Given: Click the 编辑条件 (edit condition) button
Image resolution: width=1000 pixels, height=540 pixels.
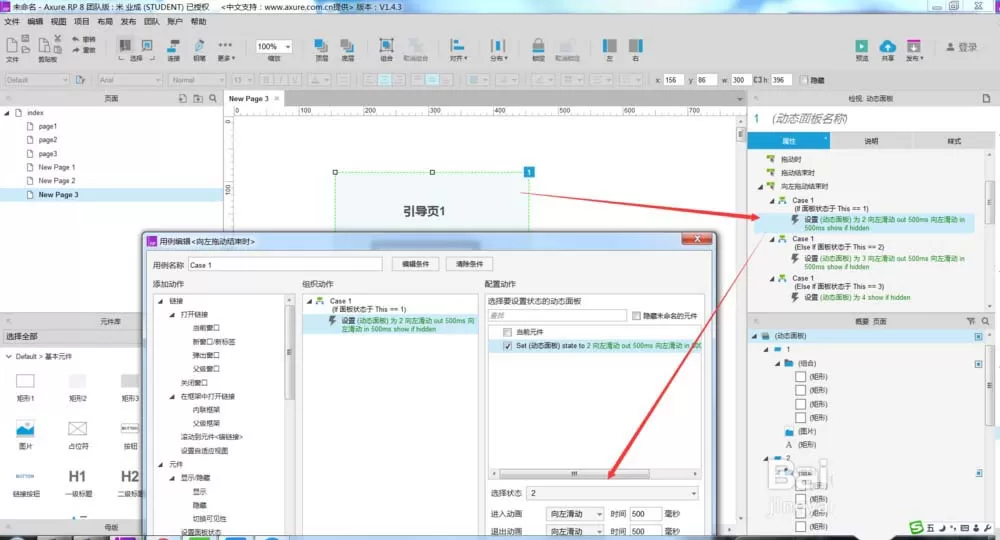Looking at the screenshot, I should pyautogui.click(x=415, y=264).
